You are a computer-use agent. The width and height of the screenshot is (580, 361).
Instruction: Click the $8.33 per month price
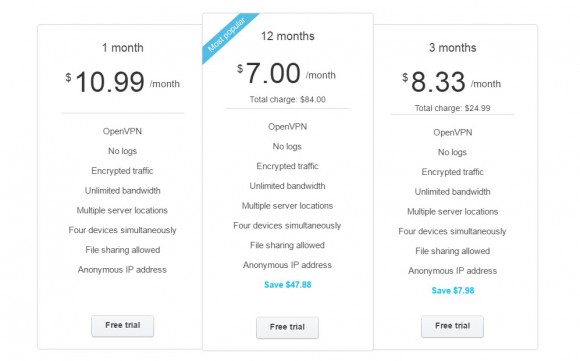452,82
